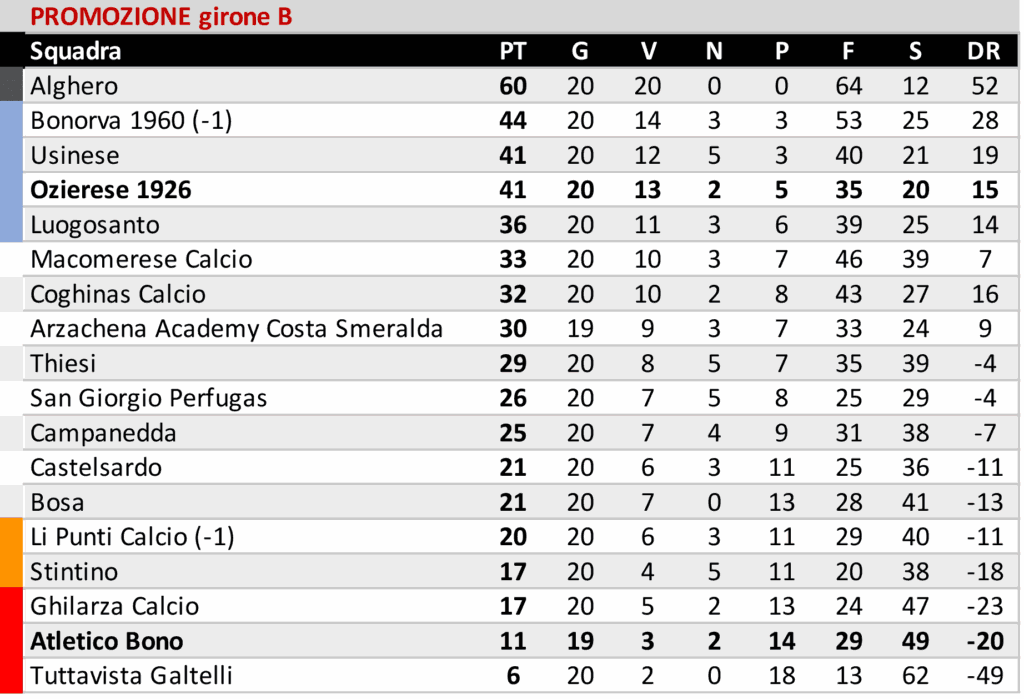The image size is (1024, 699).
Task: Select Tuttavista Galtelli's -49 goal difference
Action: click(x=984, y=676)
